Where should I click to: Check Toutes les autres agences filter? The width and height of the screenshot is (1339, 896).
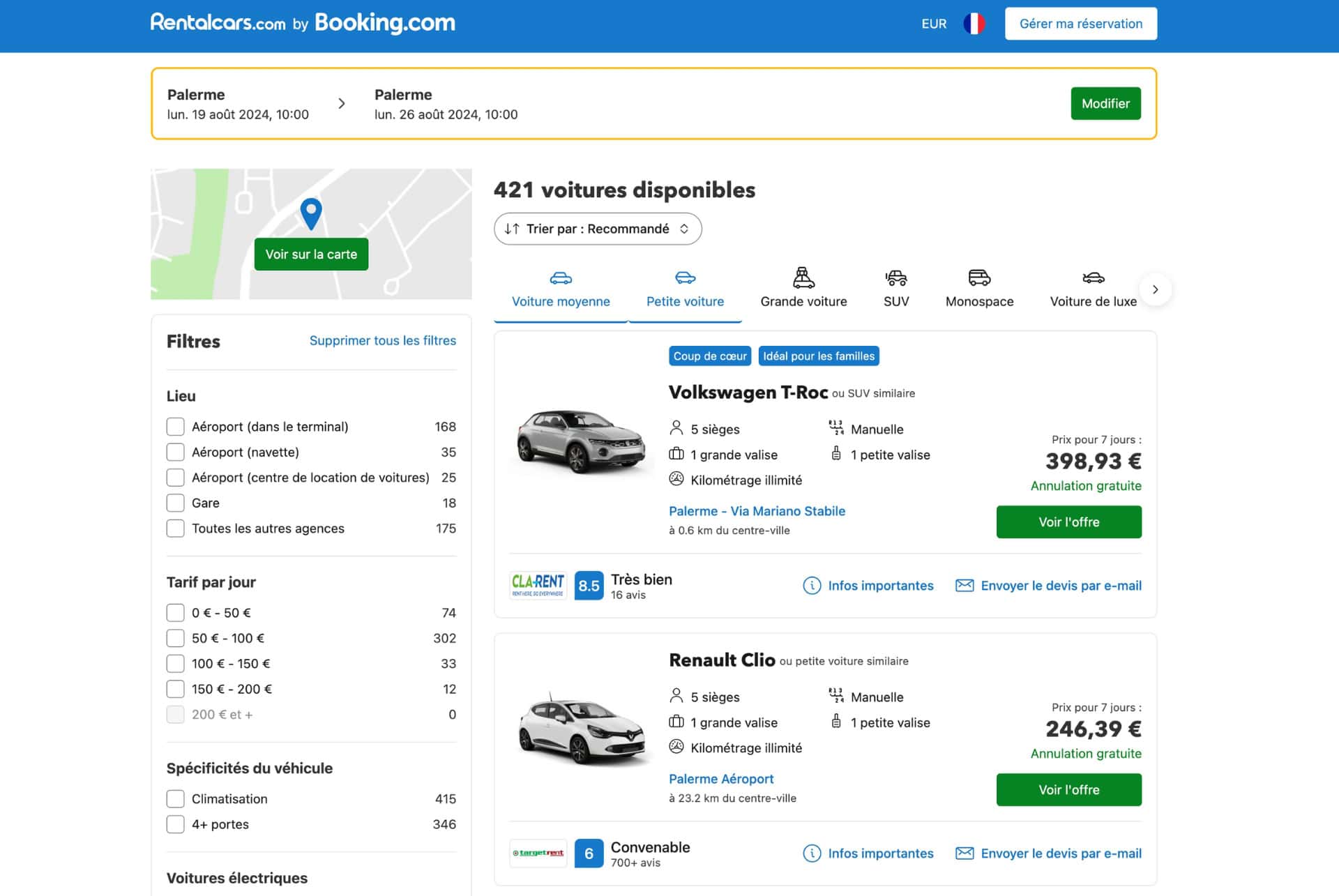pos(175,529)
